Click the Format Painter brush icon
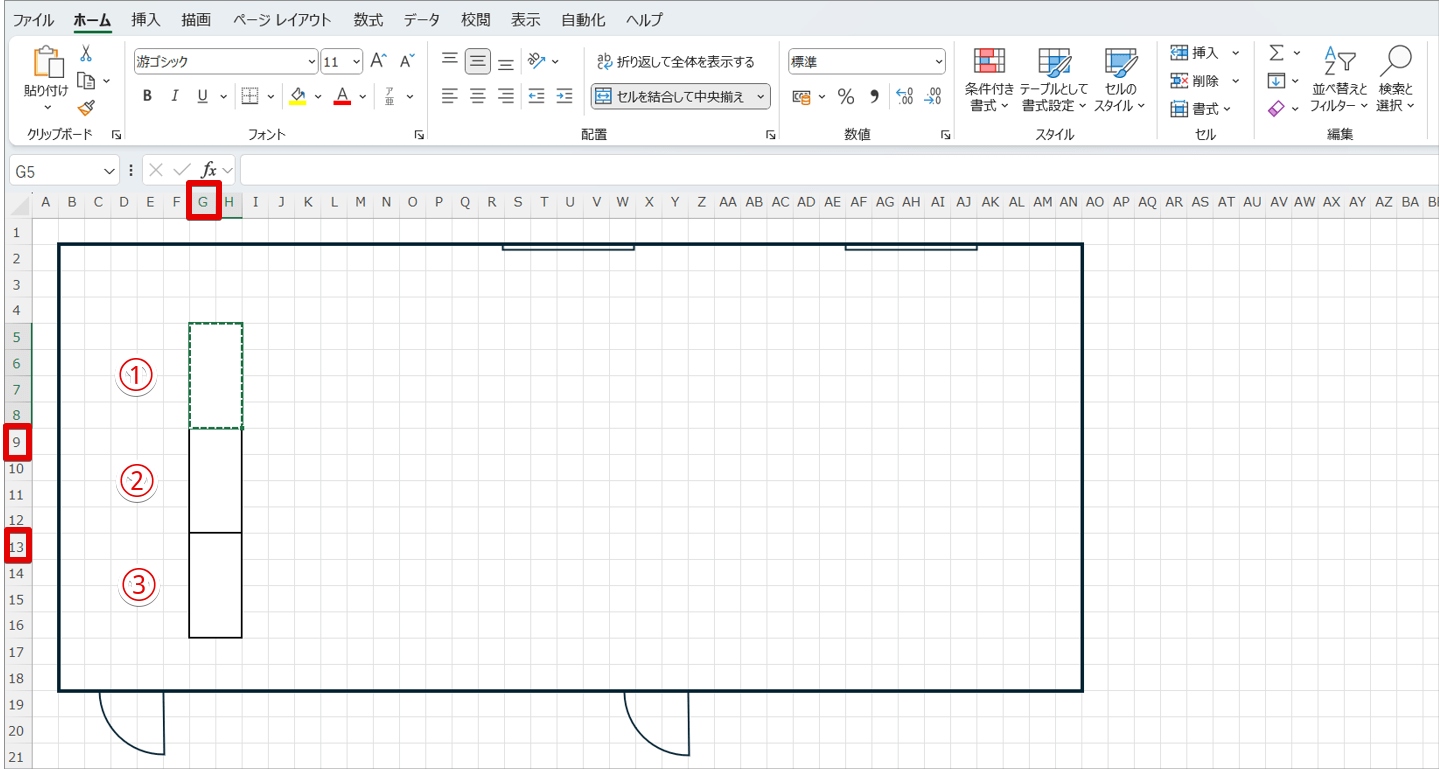1439x769 pixels. coord(86,106)
